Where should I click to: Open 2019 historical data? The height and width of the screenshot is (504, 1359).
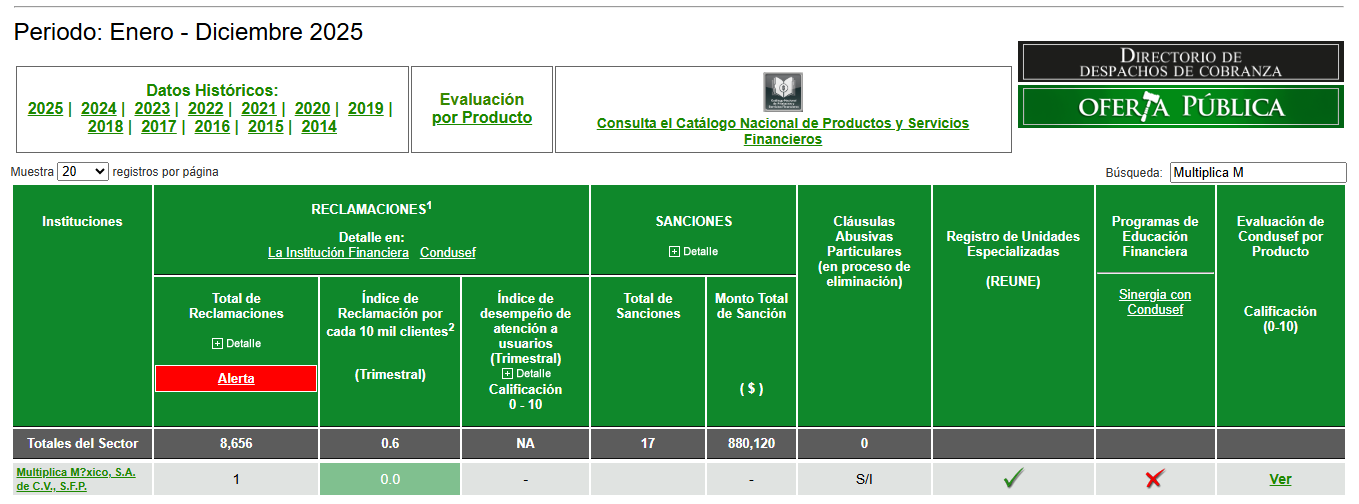pyautogui.click(x=365, y=109)
